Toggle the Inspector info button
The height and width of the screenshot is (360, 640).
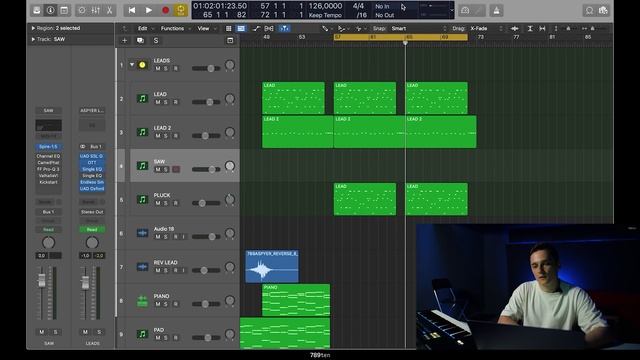click(x=51, y=10)
